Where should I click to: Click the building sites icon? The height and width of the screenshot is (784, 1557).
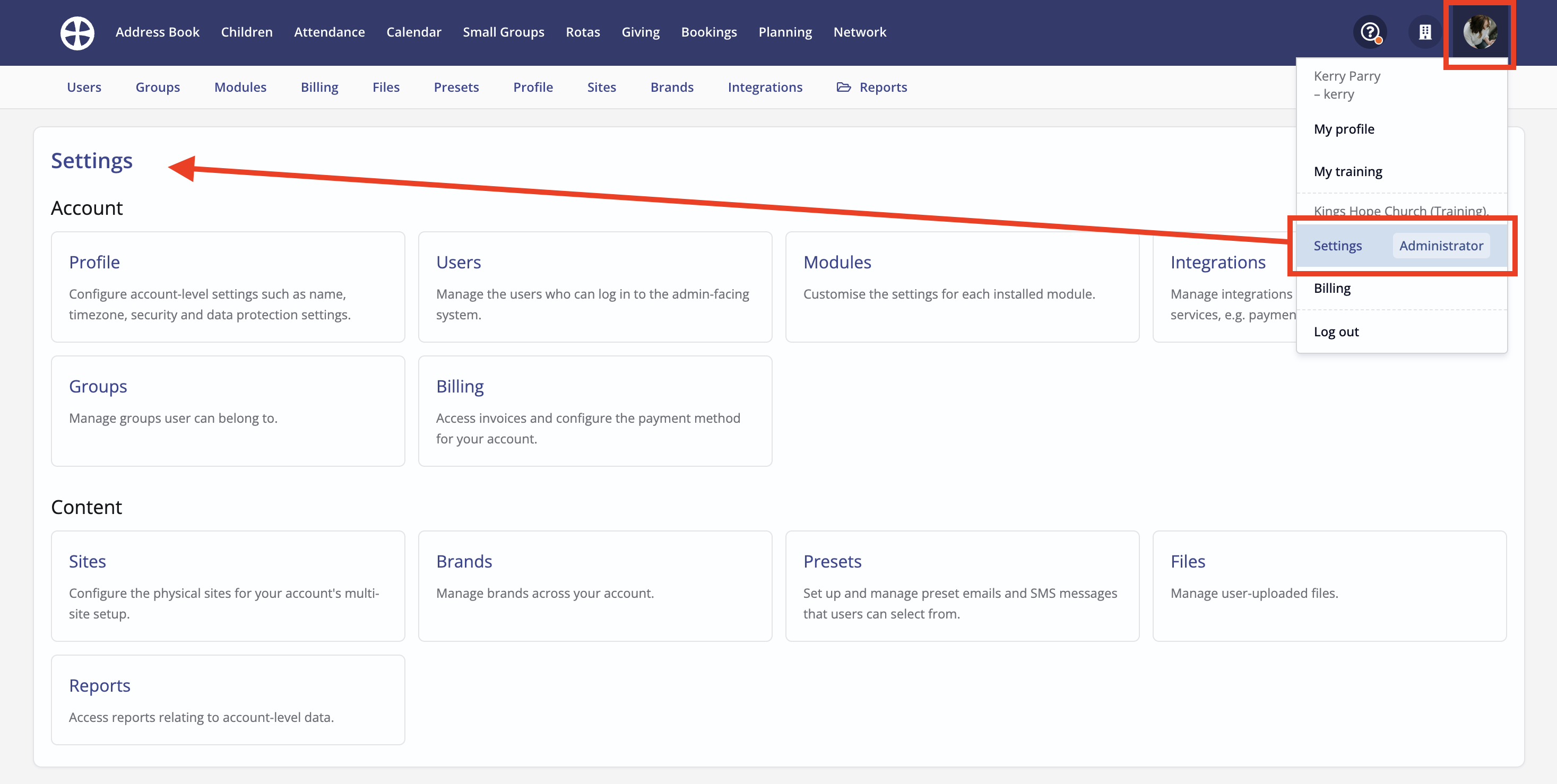1425,32
